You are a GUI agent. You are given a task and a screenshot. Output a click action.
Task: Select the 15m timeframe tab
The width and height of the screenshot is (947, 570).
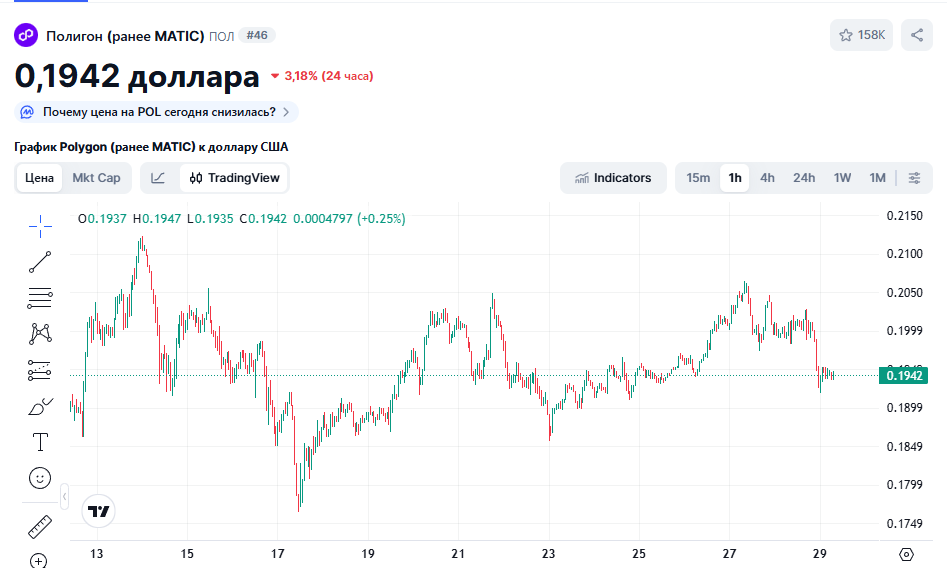[698, 178]
